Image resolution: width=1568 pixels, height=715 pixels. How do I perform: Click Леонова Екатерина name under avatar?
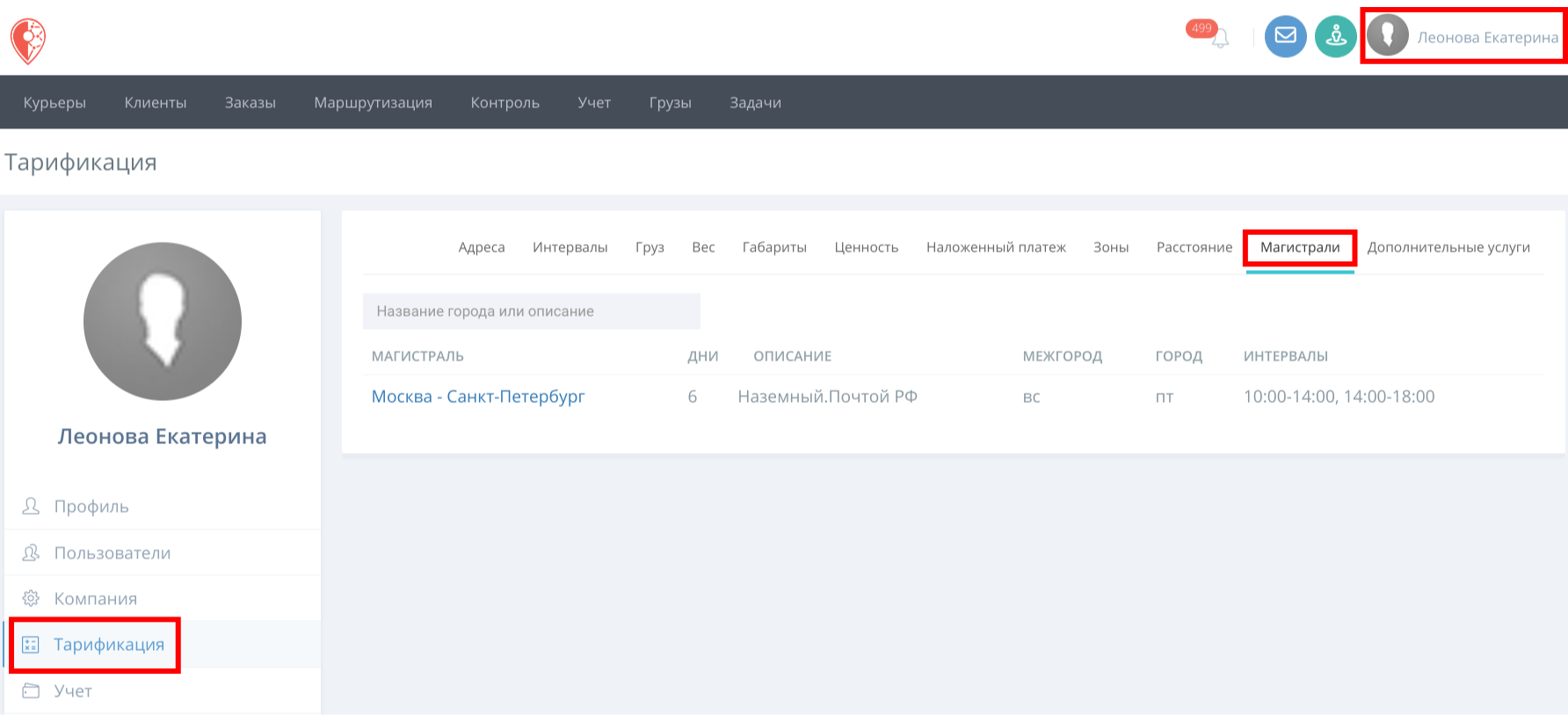[163, 436]
